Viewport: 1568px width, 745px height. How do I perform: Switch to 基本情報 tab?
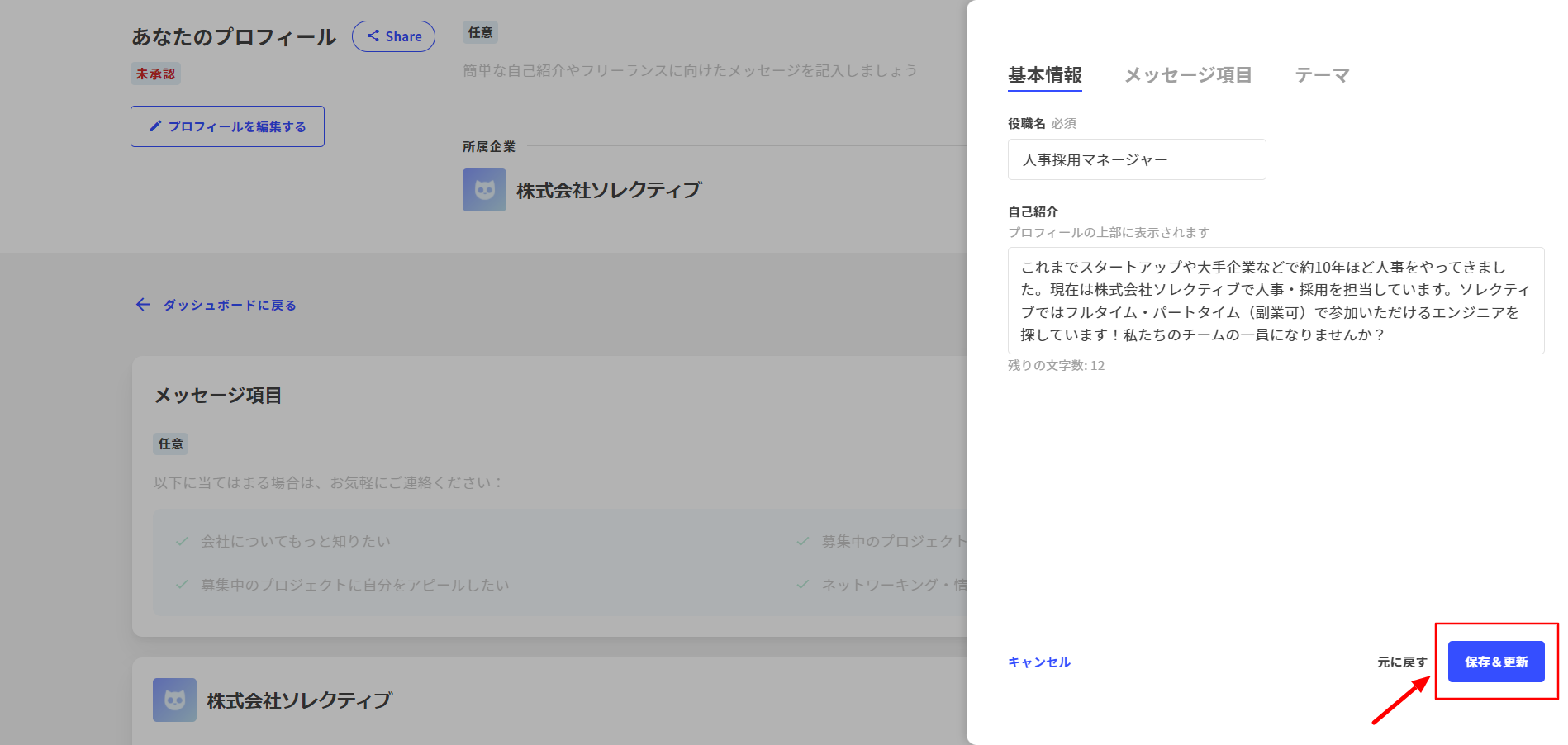coord(1045,75)
